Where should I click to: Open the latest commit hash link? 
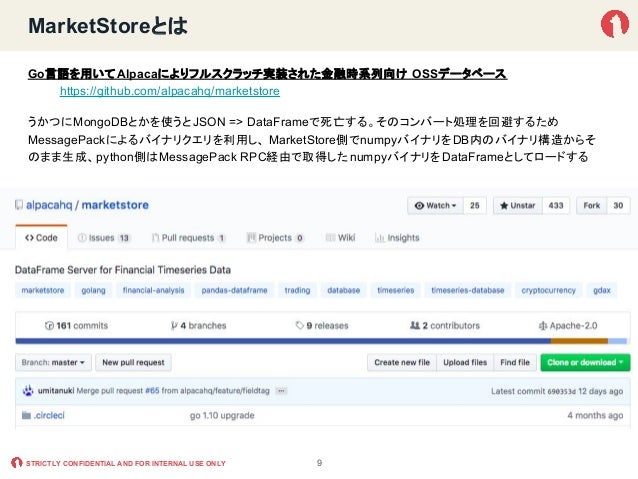pos(562,391)
